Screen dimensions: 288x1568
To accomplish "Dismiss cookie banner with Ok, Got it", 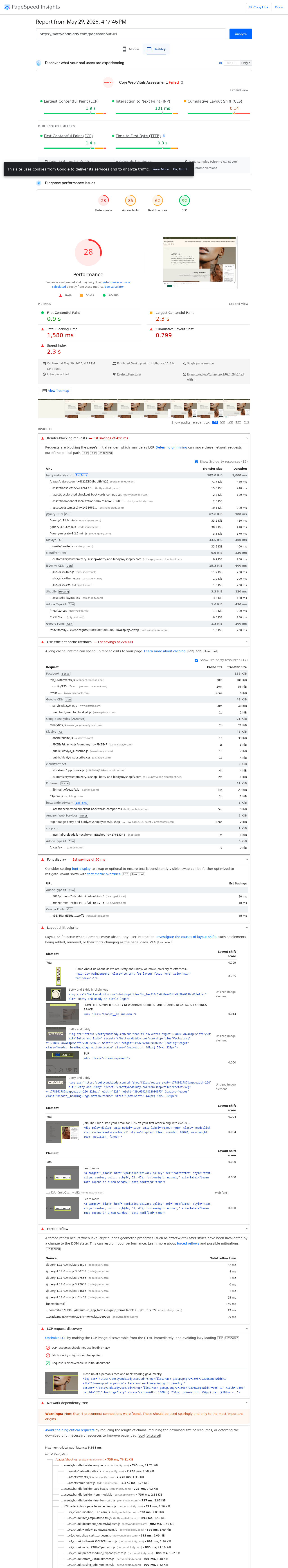I will point(180,169).
